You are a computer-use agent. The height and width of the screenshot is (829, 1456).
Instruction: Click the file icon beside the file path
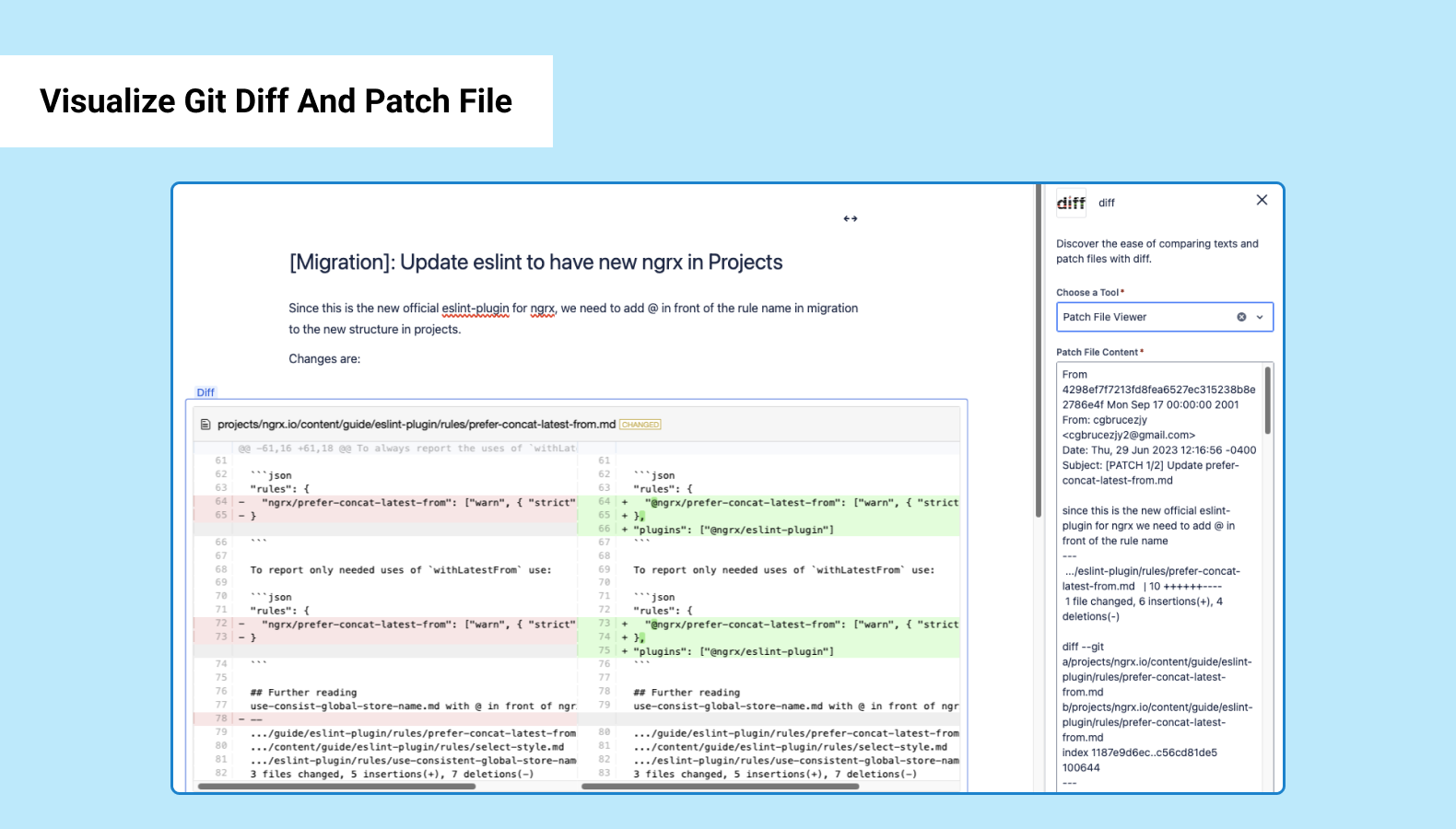tap(205, 425)
